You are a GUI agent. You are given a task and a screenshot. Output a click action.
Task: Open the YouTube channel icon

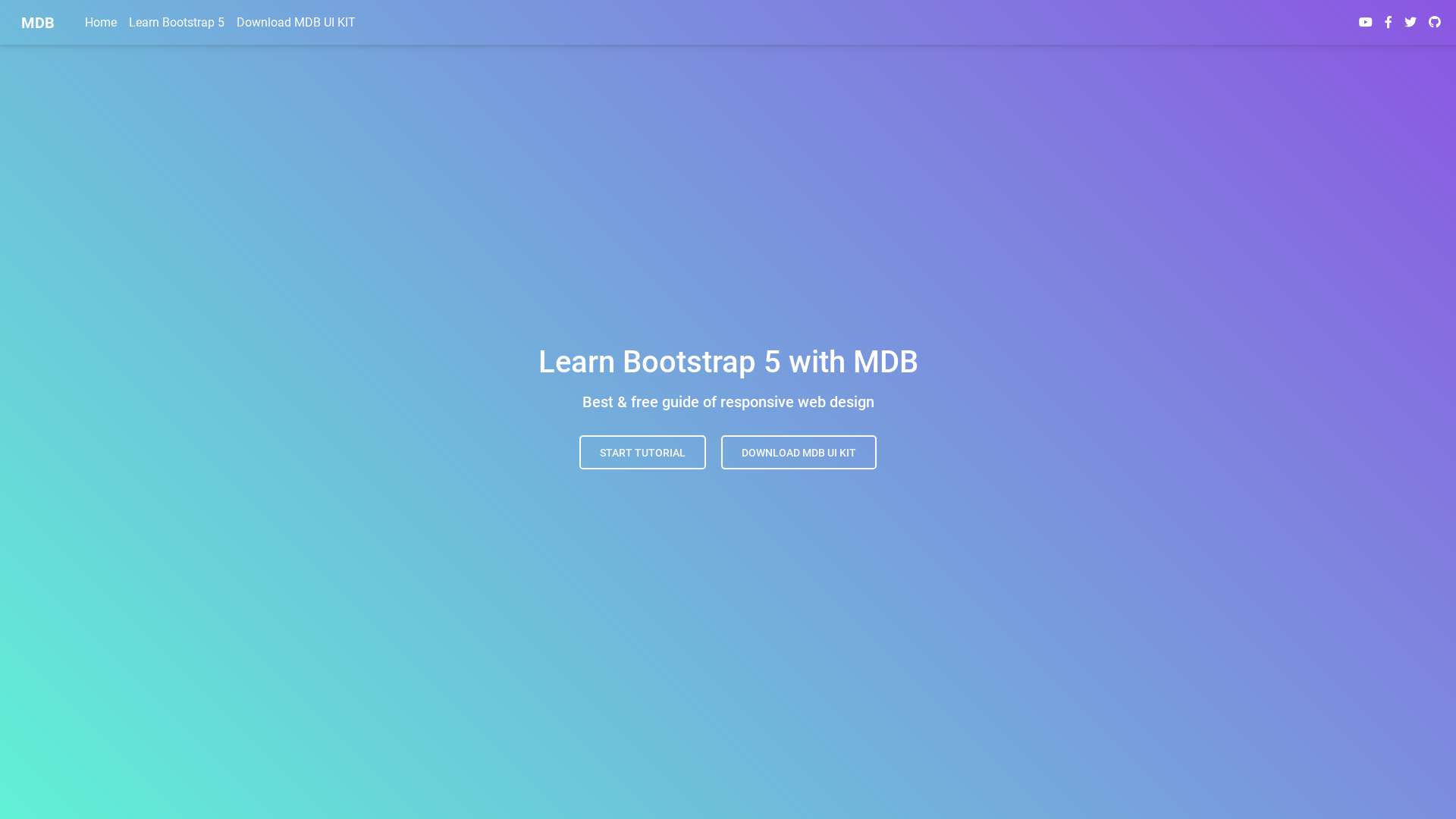[x=1365, y=22]
